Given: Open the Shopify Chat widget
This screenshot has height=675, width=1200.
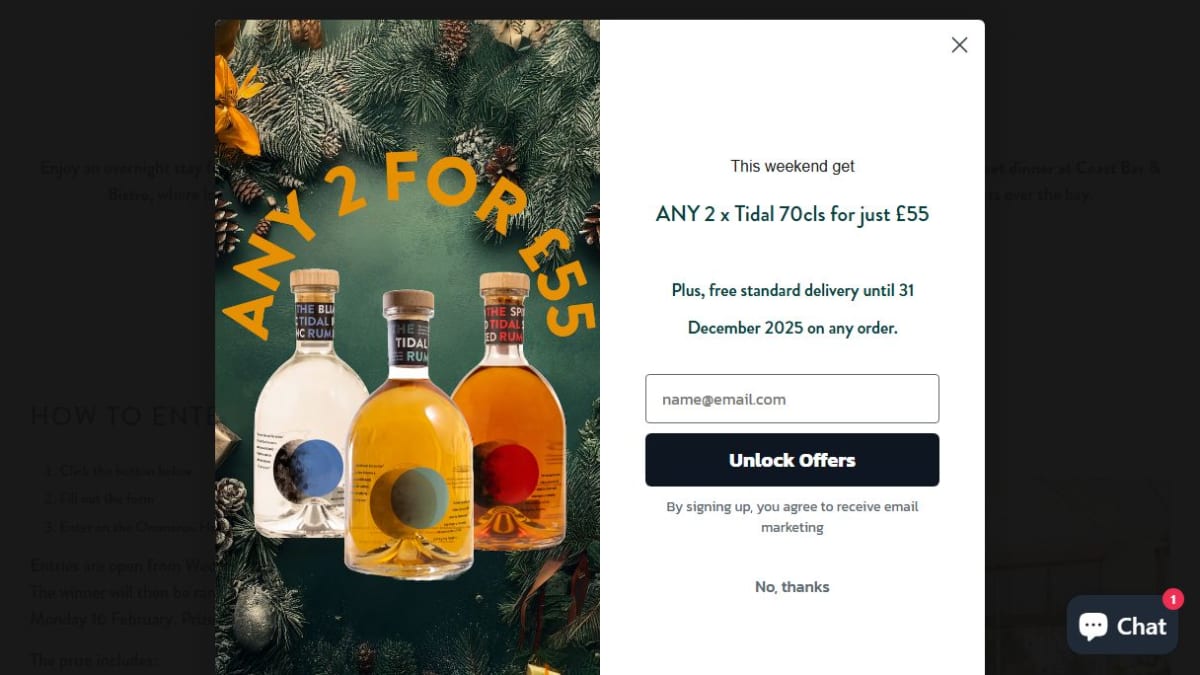Looking at the screenshot, I should click(x=1122, y=625).
